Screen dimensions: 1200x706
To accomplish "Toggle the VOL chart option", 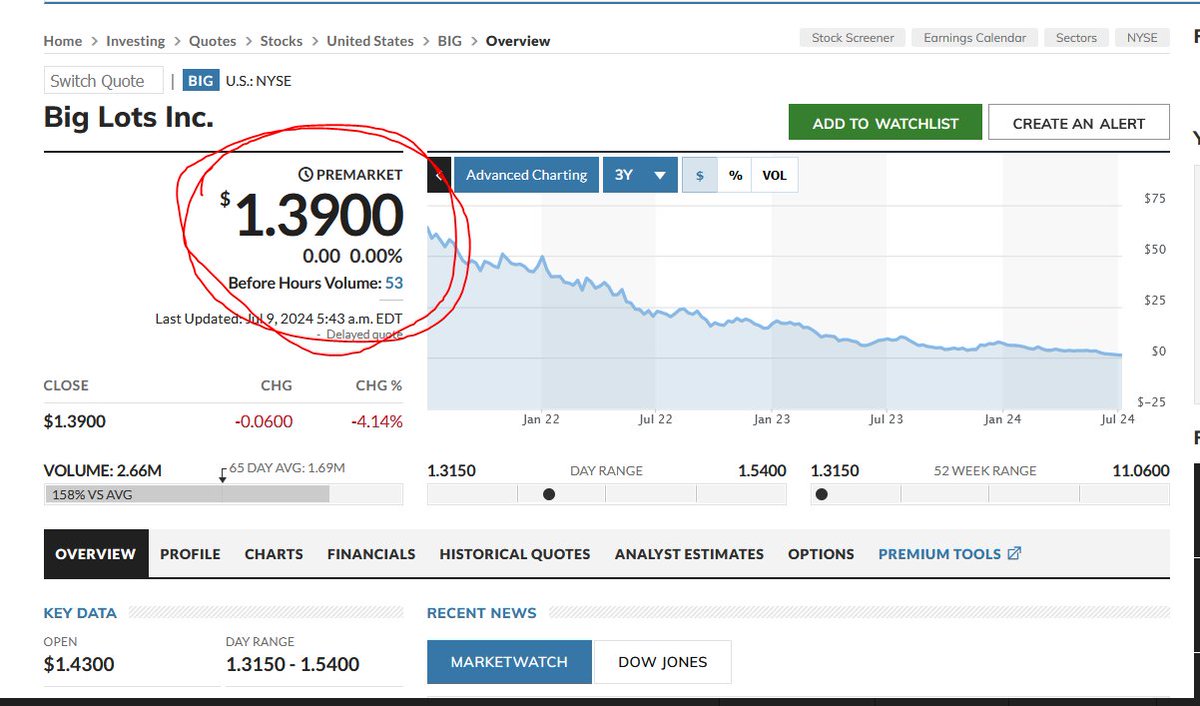I will coord(775,175).
